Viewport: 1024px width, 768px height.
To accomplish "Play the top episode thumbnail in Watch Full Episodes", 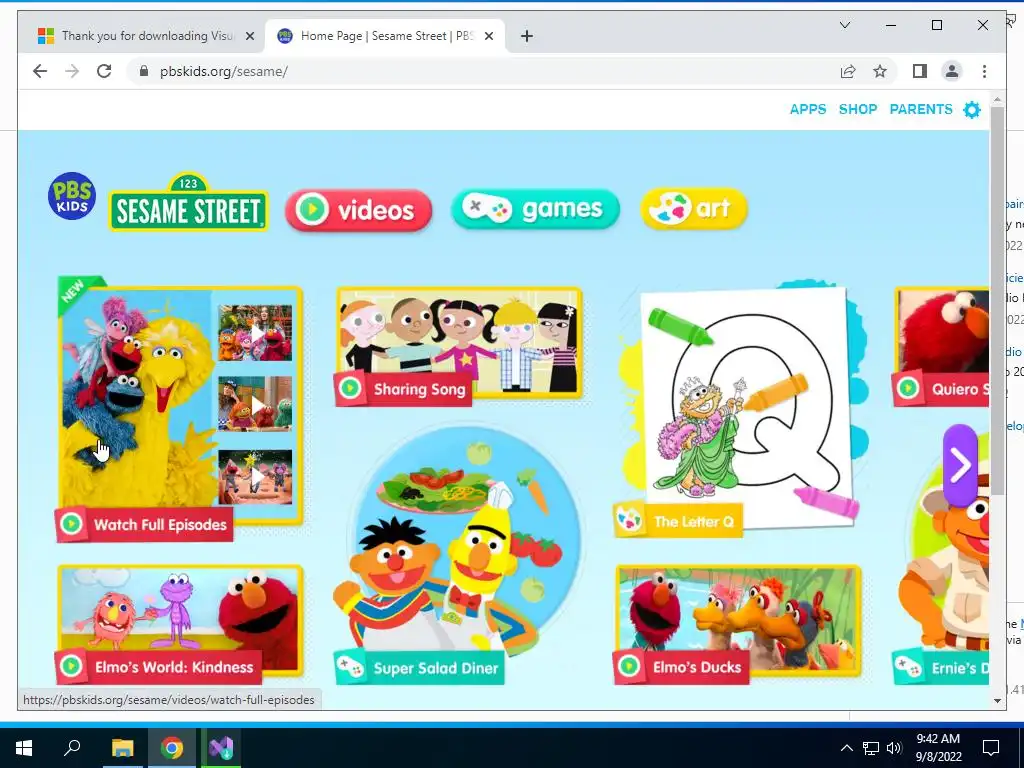I will 255,333.
